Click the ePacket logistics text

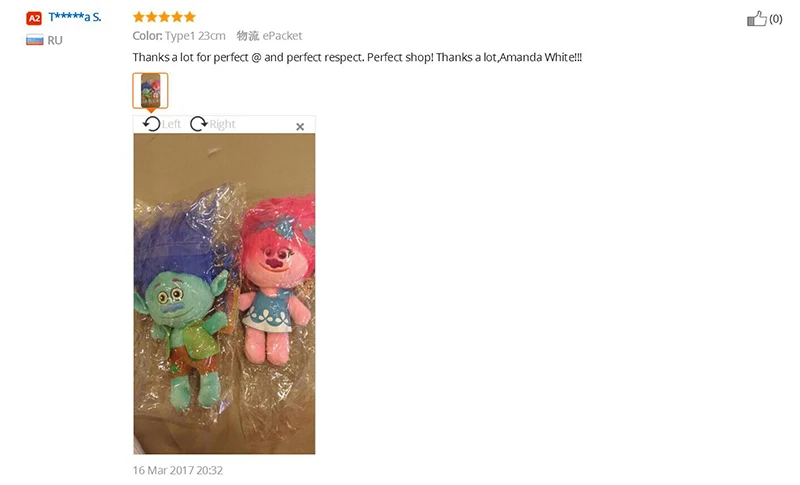coord(282,36)
